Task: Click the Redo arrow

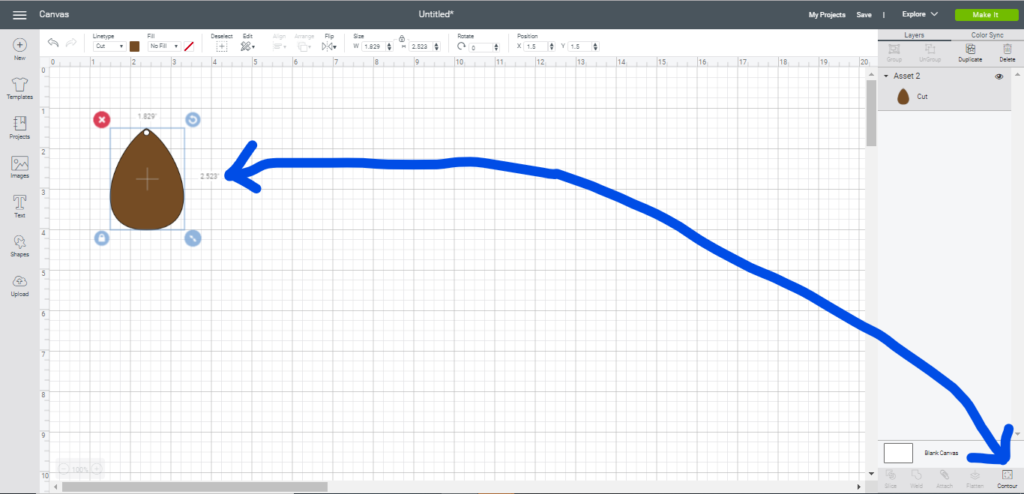Action: (x=71, y=43)
